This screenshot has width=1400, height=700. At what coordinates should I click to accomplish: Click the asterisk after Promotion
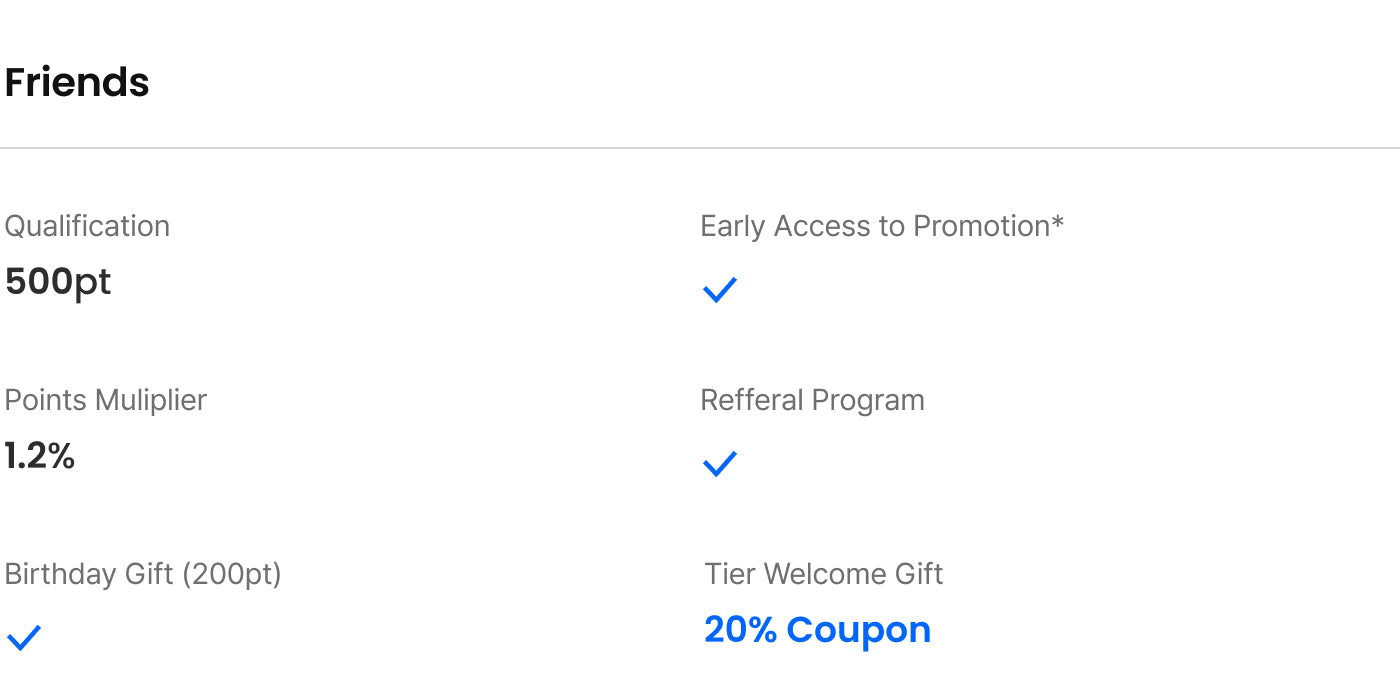[x=1057, y=222]
